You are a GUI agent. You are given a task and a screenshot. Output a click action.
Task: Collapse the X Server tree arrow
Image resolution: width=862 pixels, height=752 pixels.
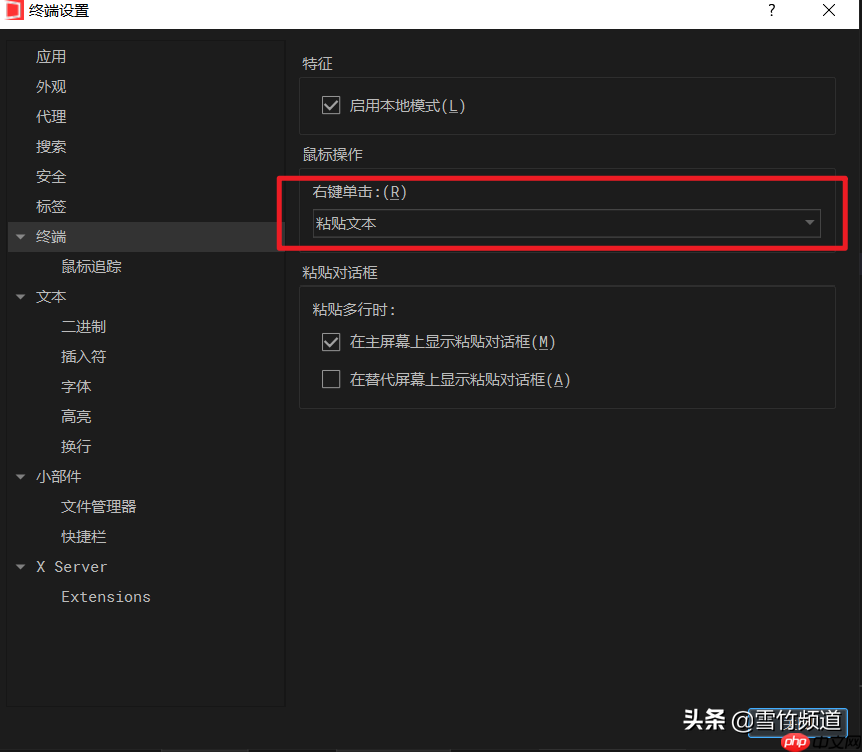pyautogui.click(x=21, y=567)
